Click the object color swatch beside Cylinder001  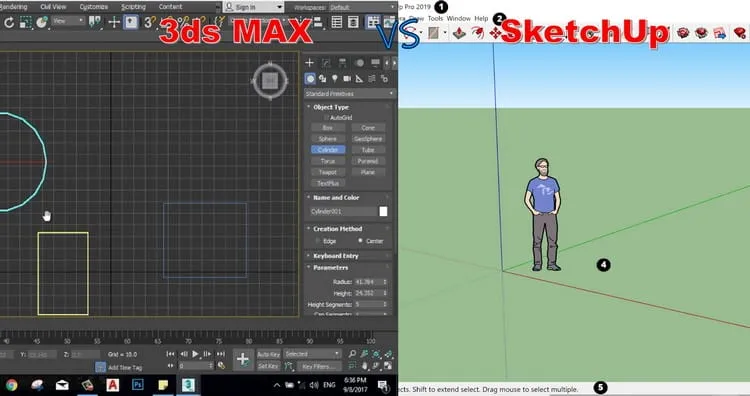click(383, 211)
